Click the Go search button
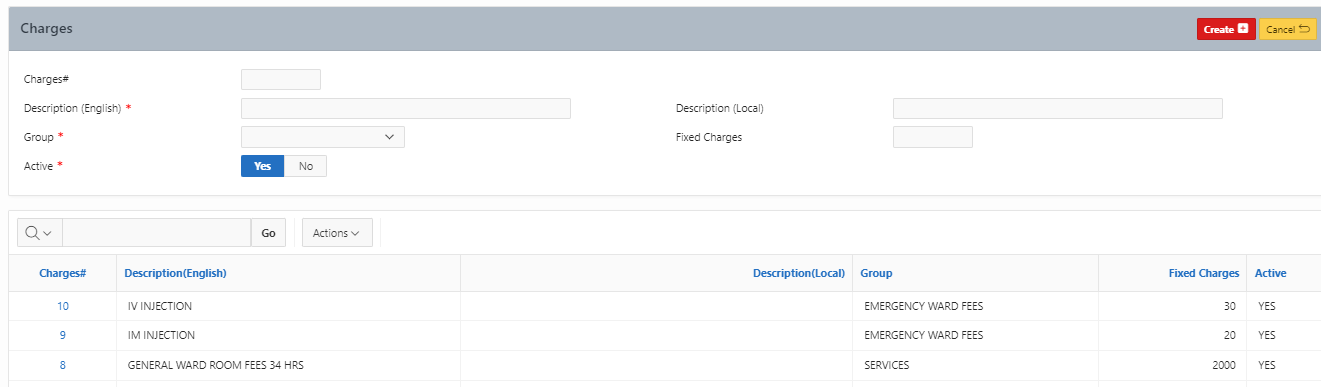The width and height of the screenshot is (1321, 387). [x=268, y=233]
